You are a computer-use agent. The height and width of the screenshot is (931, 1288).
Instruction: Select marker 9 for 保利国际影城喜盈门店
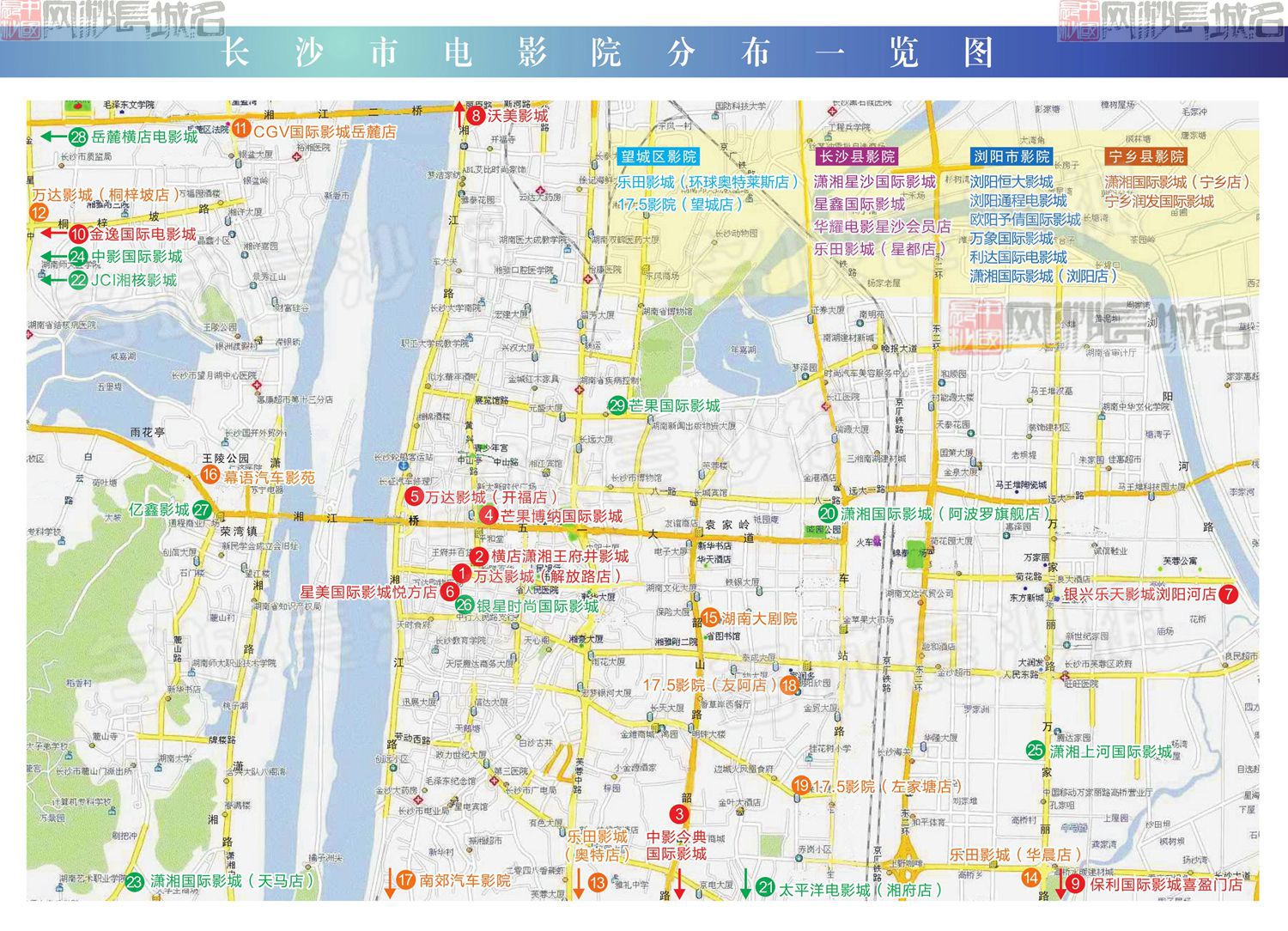(x=1076, y=883)
